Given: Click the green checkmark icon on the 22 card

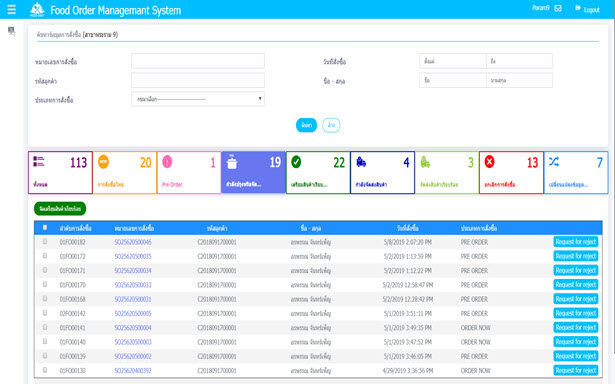Looking at the screenshot, I should click(296, 162).
